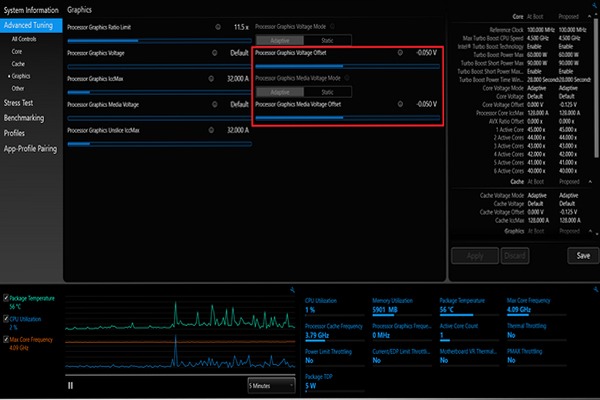Click info icon beside Processor Graphics IccMax
The height and width of the screenshot is (400, 600).
[x=211, y=78]
